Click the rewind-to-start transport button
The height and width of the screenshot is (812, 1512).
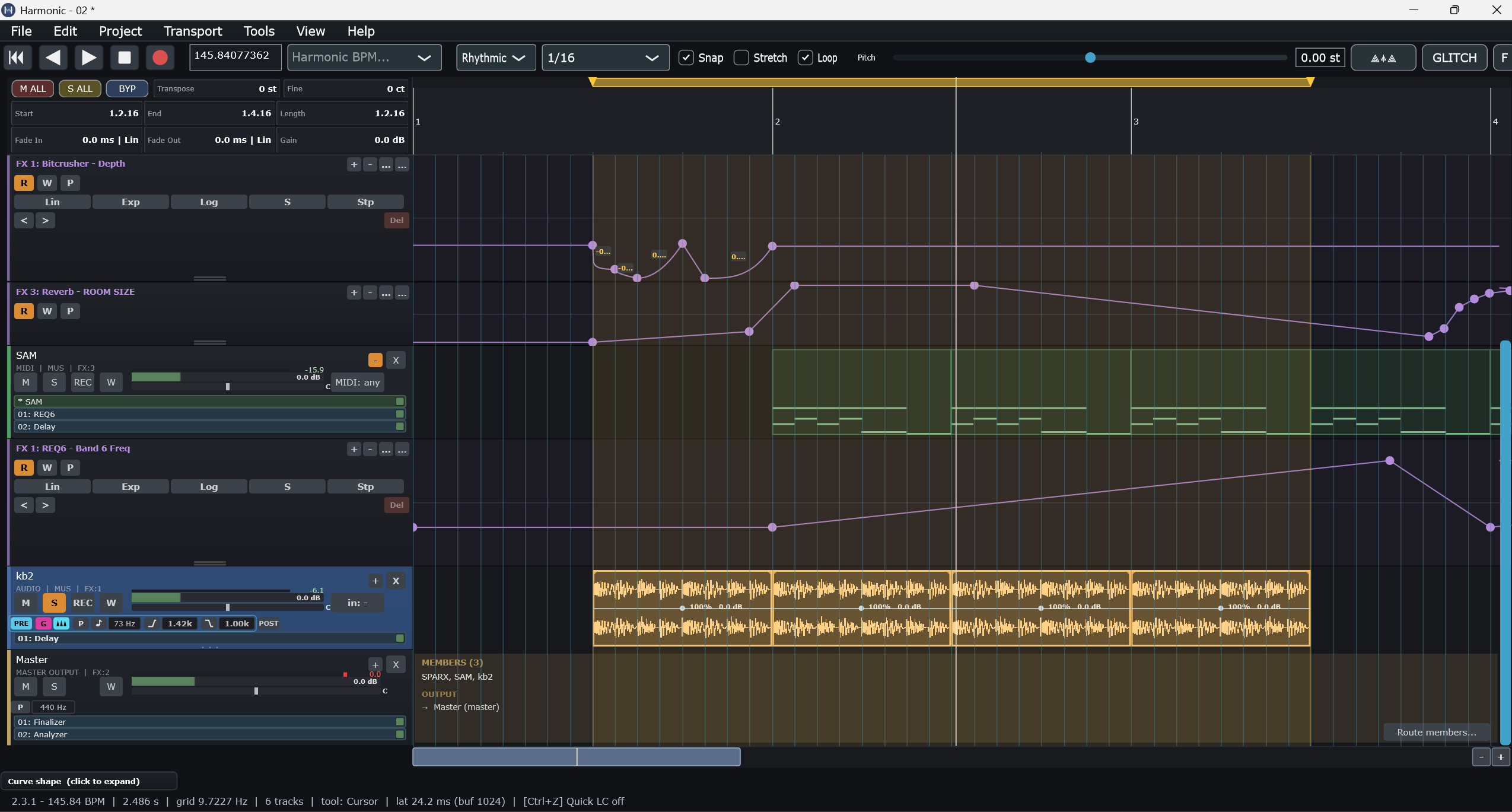pos(17,58)
